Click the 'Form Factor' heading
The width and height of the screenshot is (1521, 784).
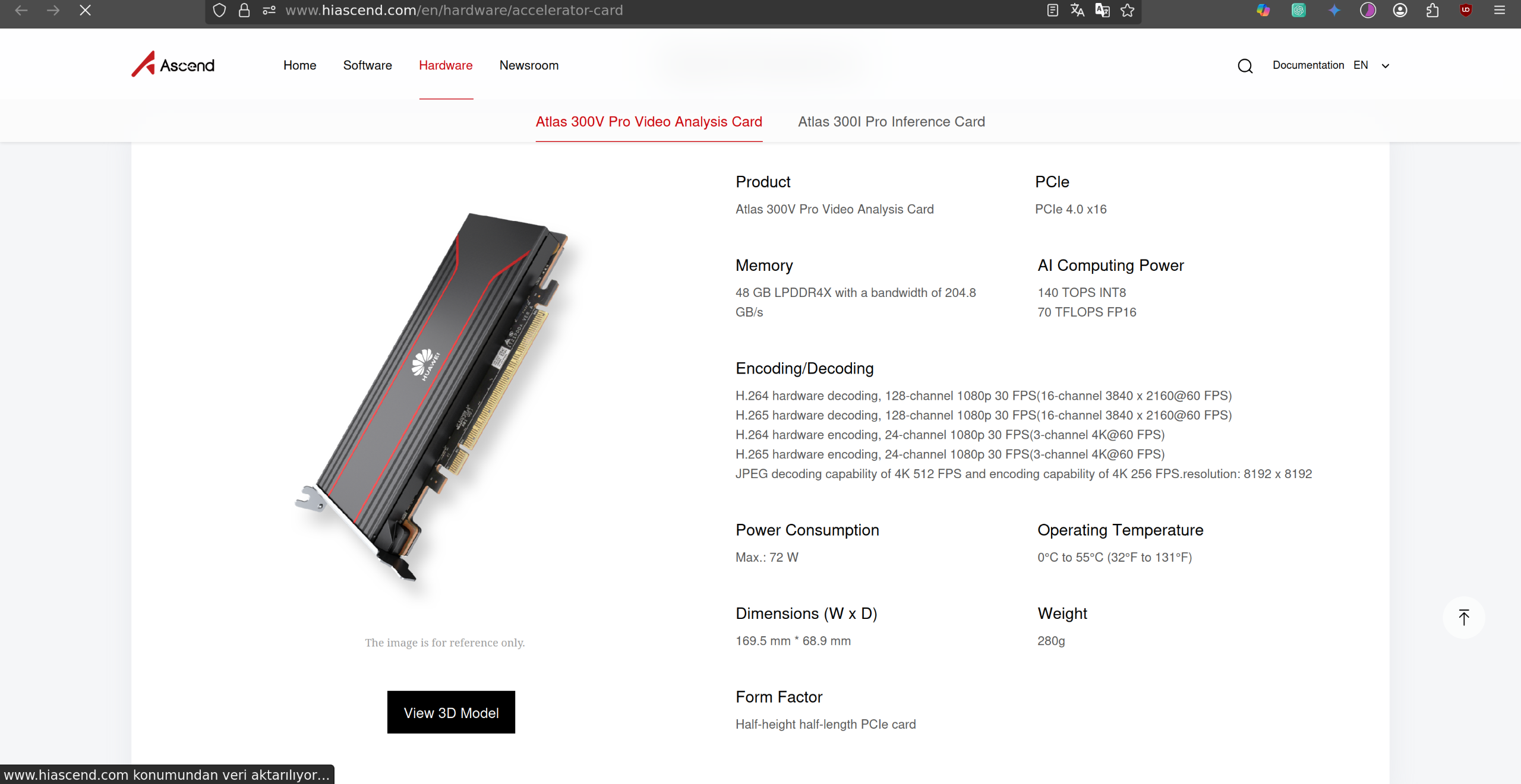tap(779, 697)
